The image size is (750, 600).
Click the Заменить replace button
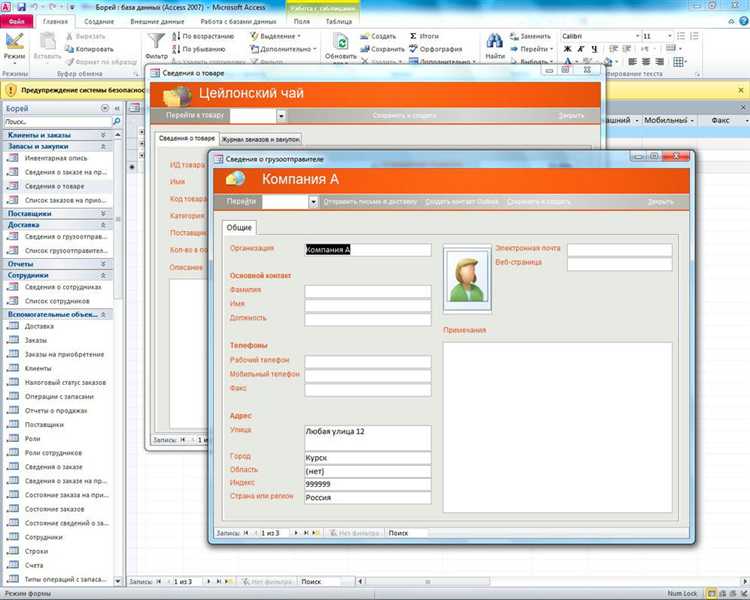click(x=530, y=36)
